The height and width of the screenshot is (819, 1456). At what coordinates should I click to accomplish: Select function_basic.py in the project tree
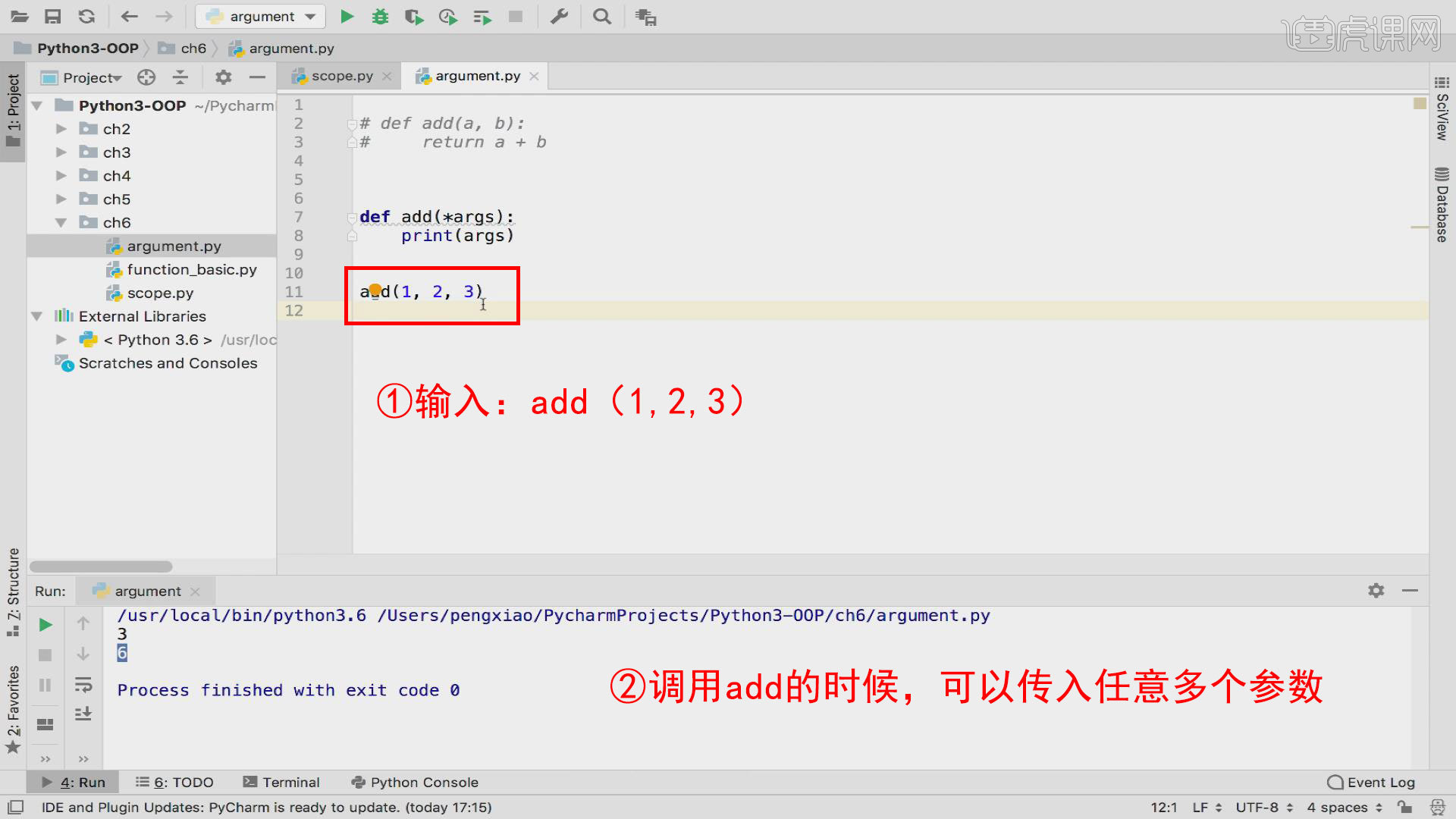[191, 269]
